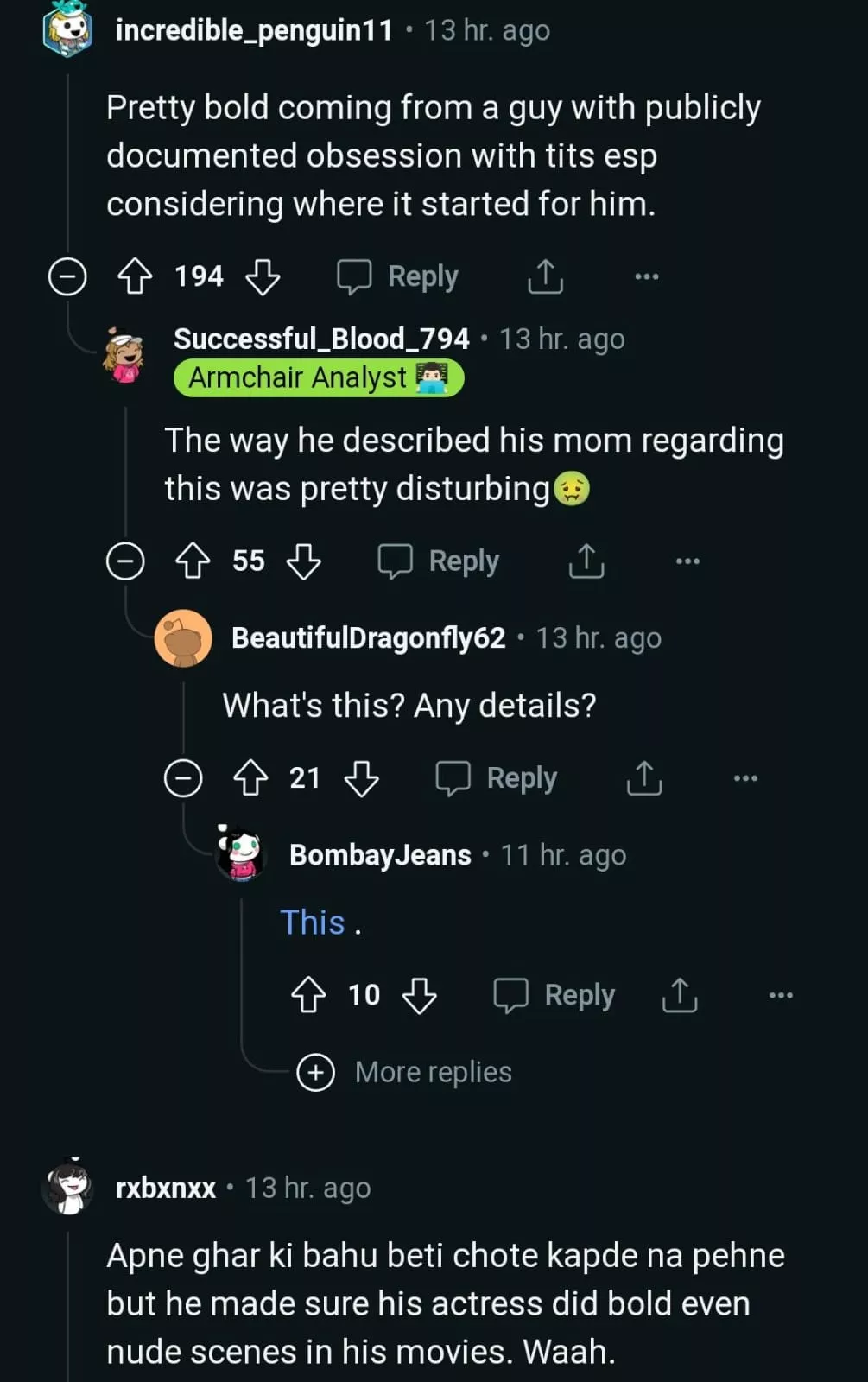Upvote Successful_Blood_794's comment
Viewport: 868px width, 1382px height.
click(193, 561)
